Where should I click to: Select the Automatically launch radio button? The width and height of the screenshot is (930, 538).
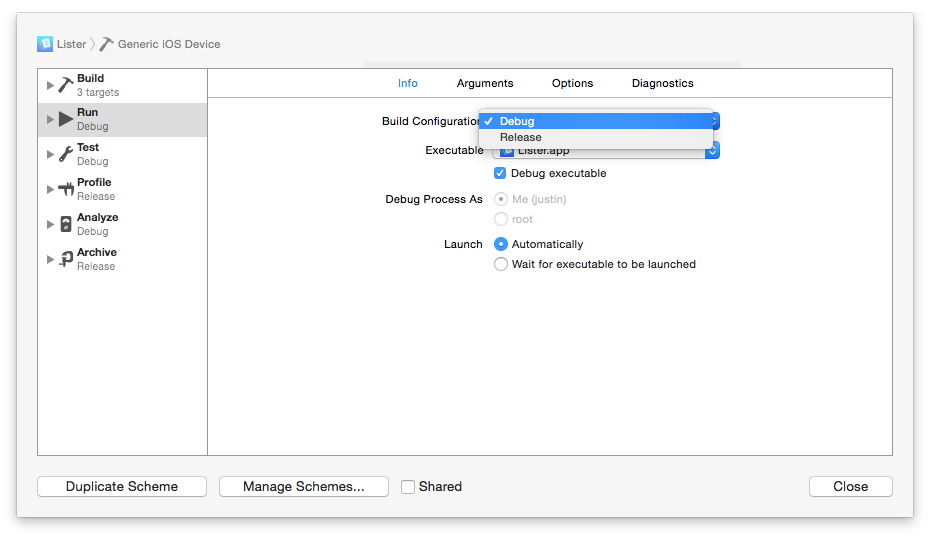pos(501,244)
